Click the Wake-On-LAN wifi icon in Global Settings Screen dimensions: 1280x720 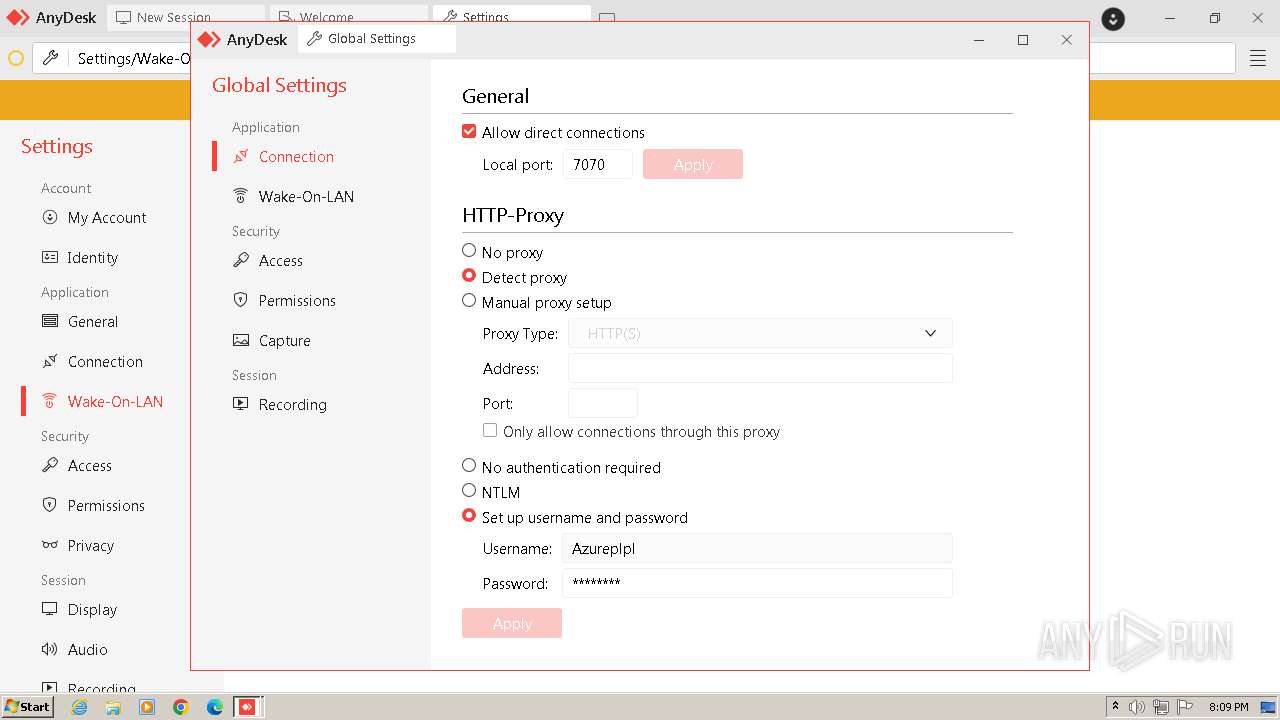(241, 196)
